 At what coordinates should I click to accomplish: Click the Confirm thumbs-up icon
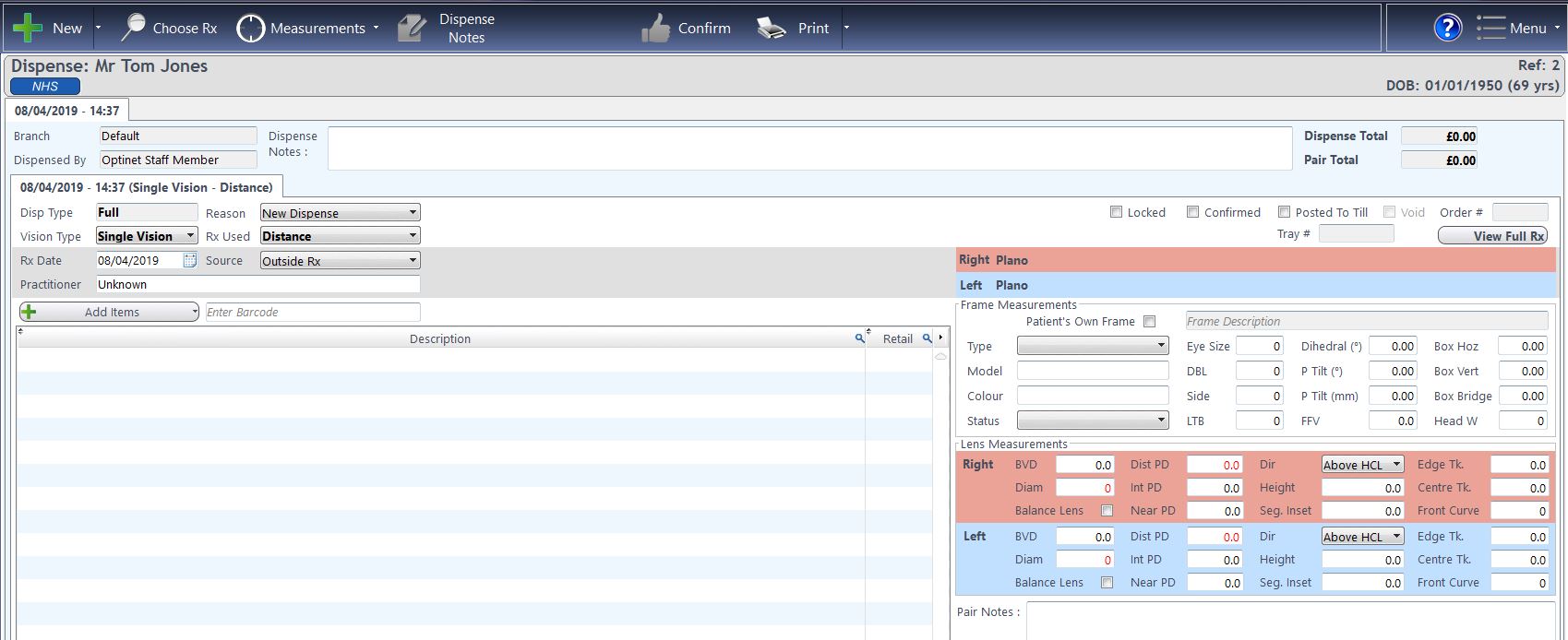[655, 29]
